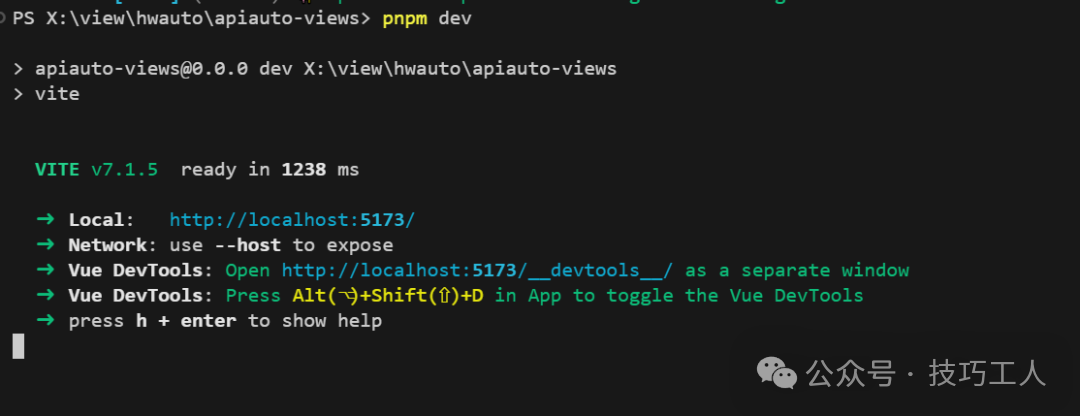This screenshot has height=416, width=1080.
Task: Click the yellow Alt+Shift+D shortcut text
Action: click(388, 296)
